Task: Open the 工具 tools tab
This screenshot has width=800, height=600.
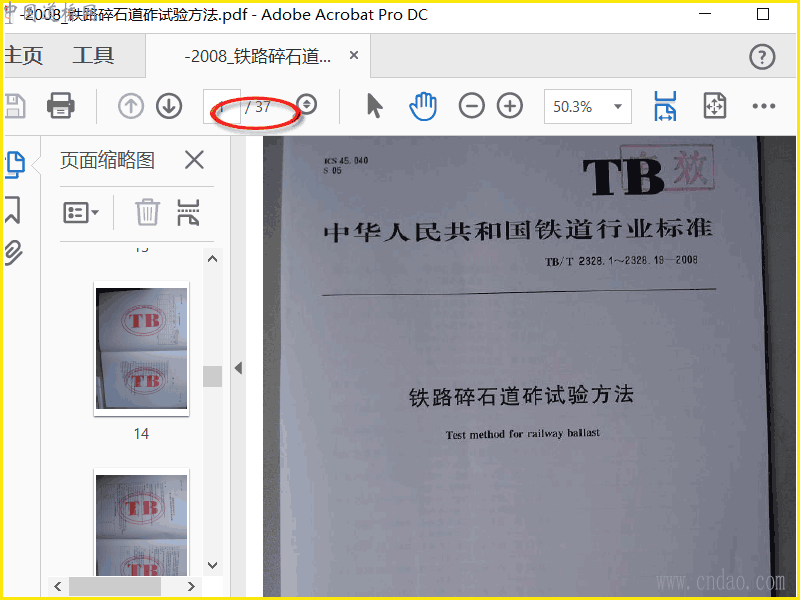Action: 93,55
